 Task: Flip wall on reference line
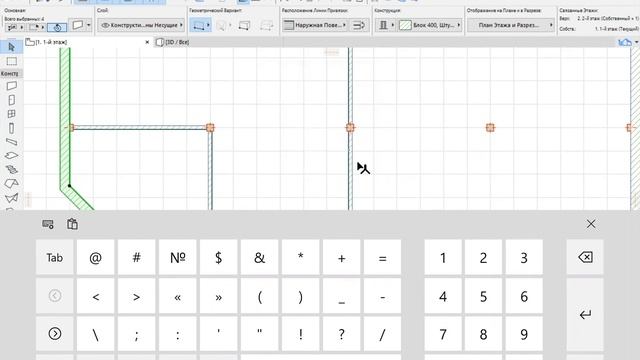(358, 25)
